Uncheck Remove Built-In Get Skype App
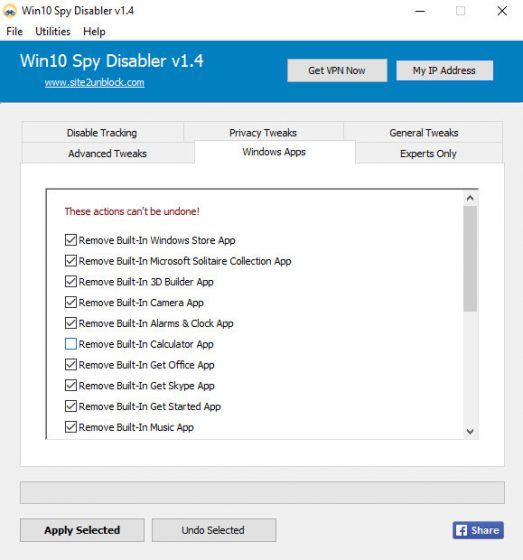 tap(71, 385)
